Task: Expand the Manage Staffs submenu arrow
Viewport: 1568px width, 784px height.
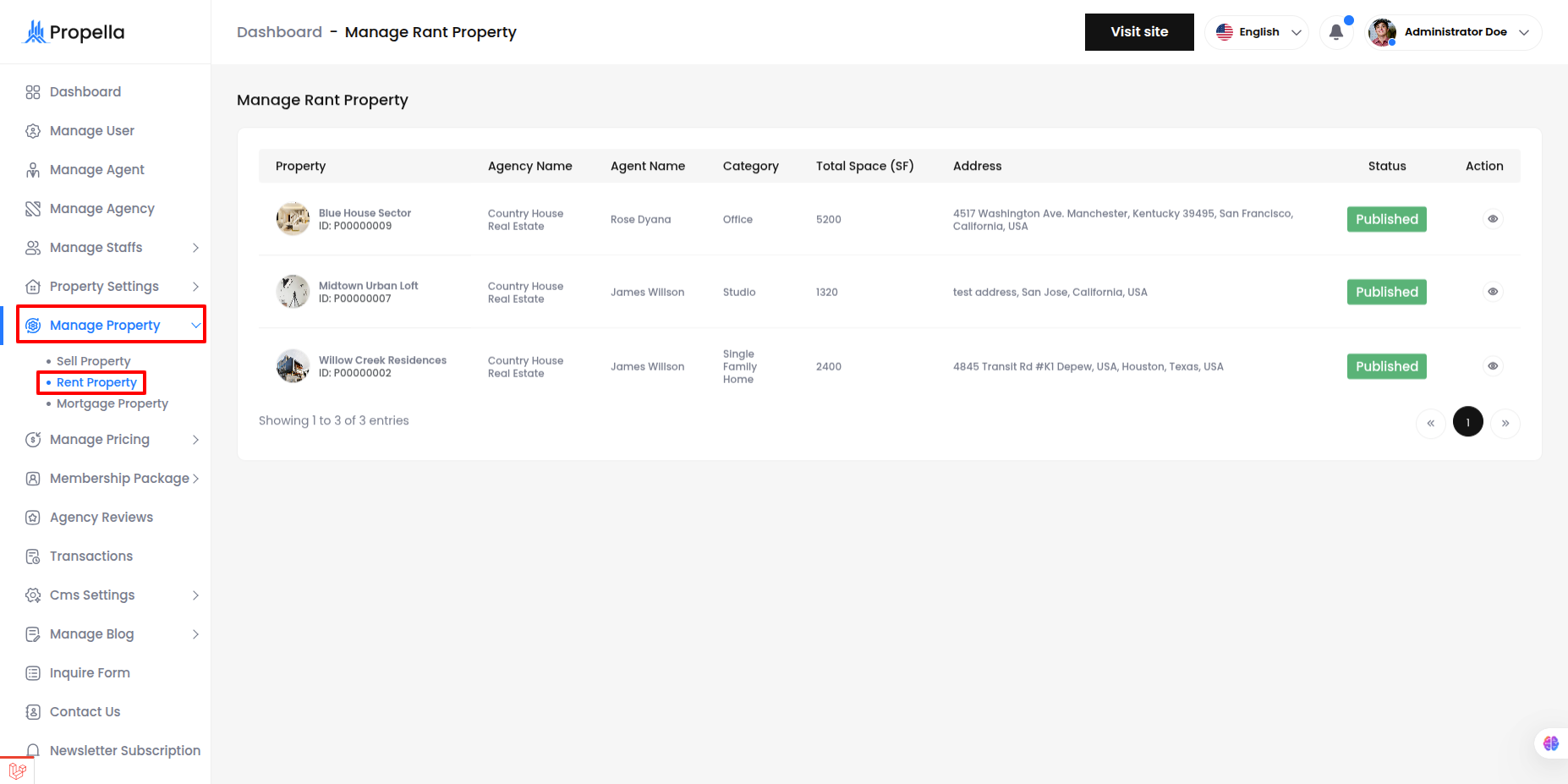Action: 195,248
